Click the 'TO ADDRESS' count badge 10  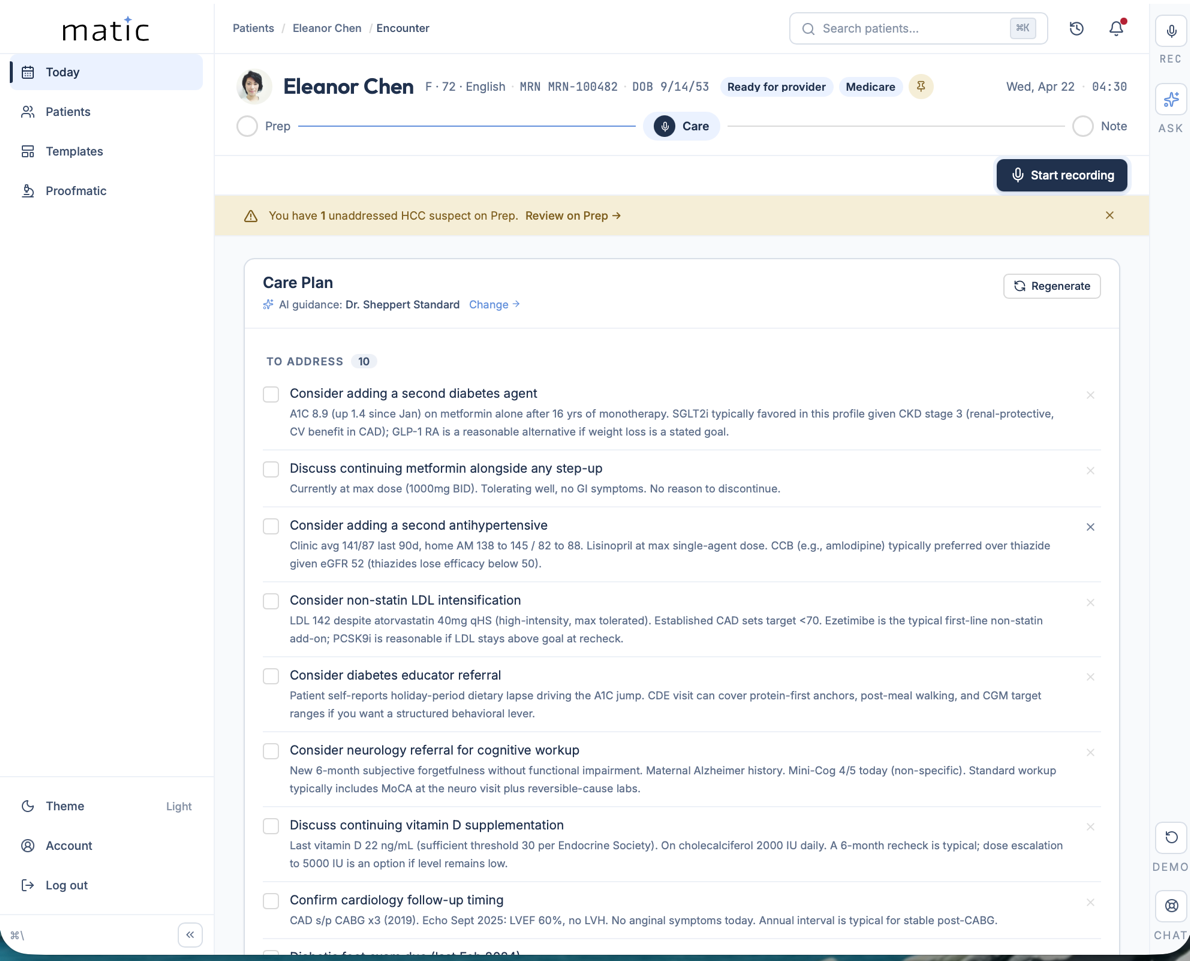point(364,361)
